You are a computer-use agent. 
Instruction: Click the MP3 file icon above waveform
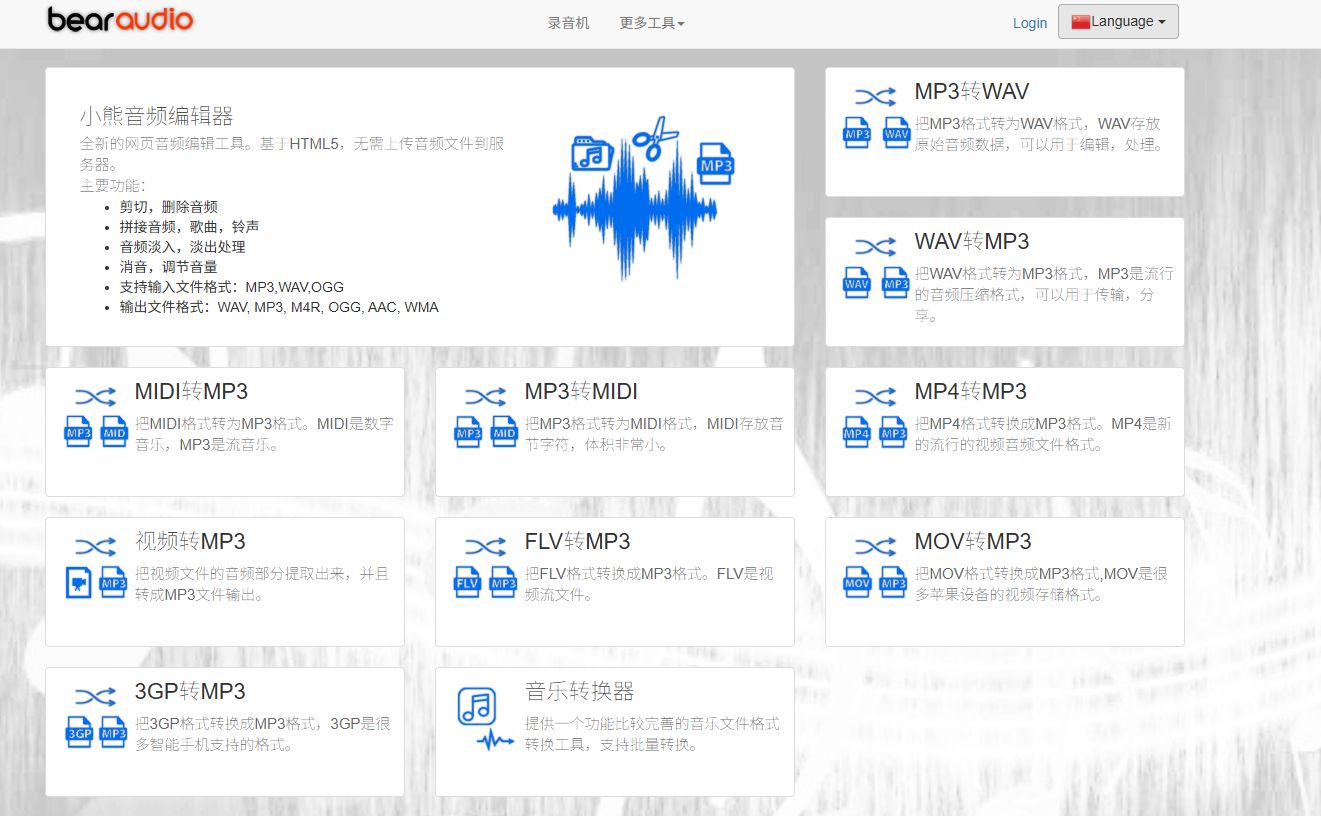coord(716,162)
